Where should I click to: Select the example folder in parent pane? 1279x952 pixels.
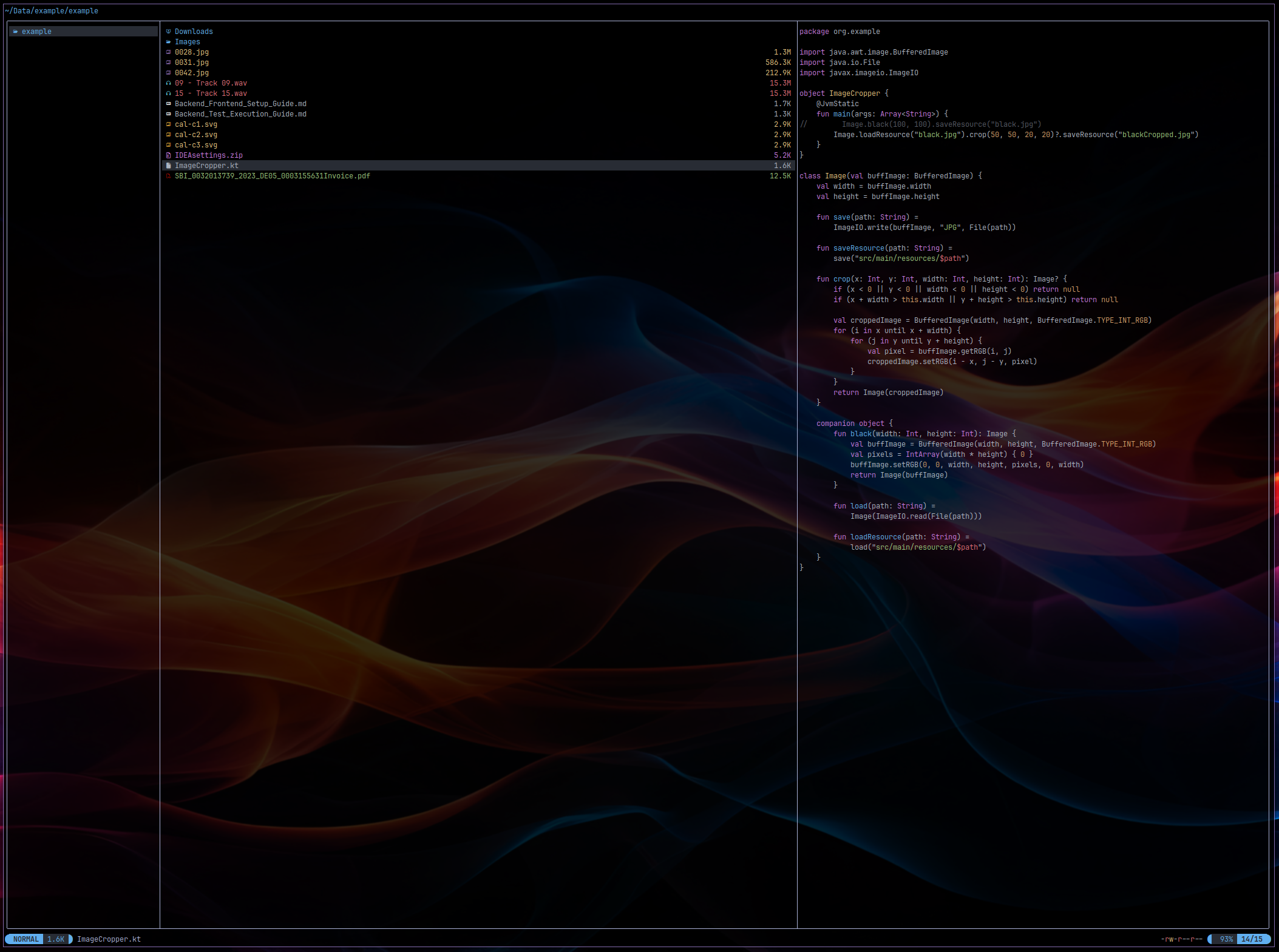tap(36, 32)
